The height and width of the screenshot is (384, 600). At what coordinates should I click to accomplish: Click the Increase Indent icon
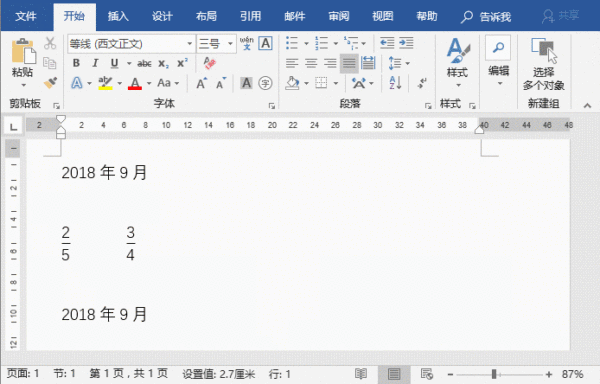[x=406, y=43]
